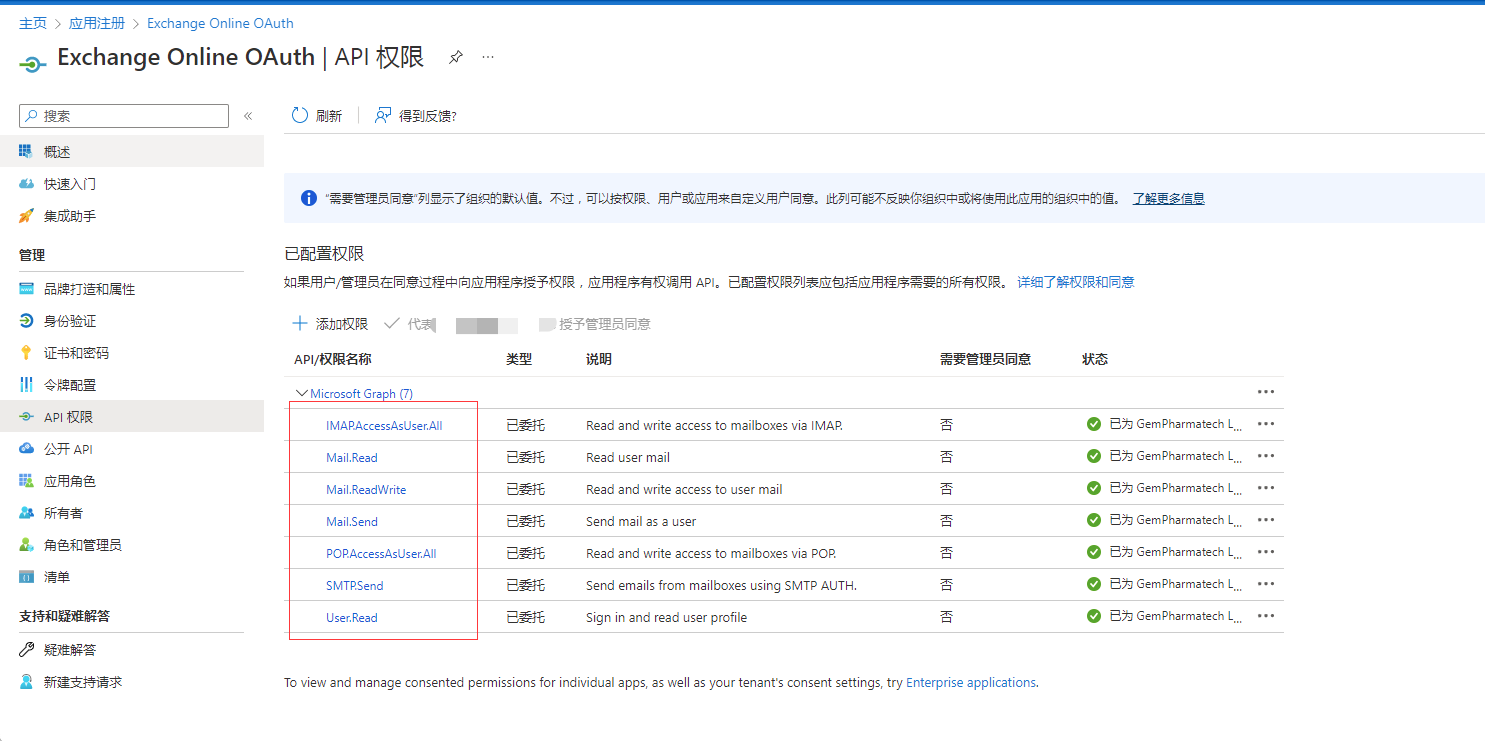Click the Branding & properties (品牌打造和属性) icon
Image resolution: width=1485 pixels, height=741 pixels.
(x=27, y=289)
